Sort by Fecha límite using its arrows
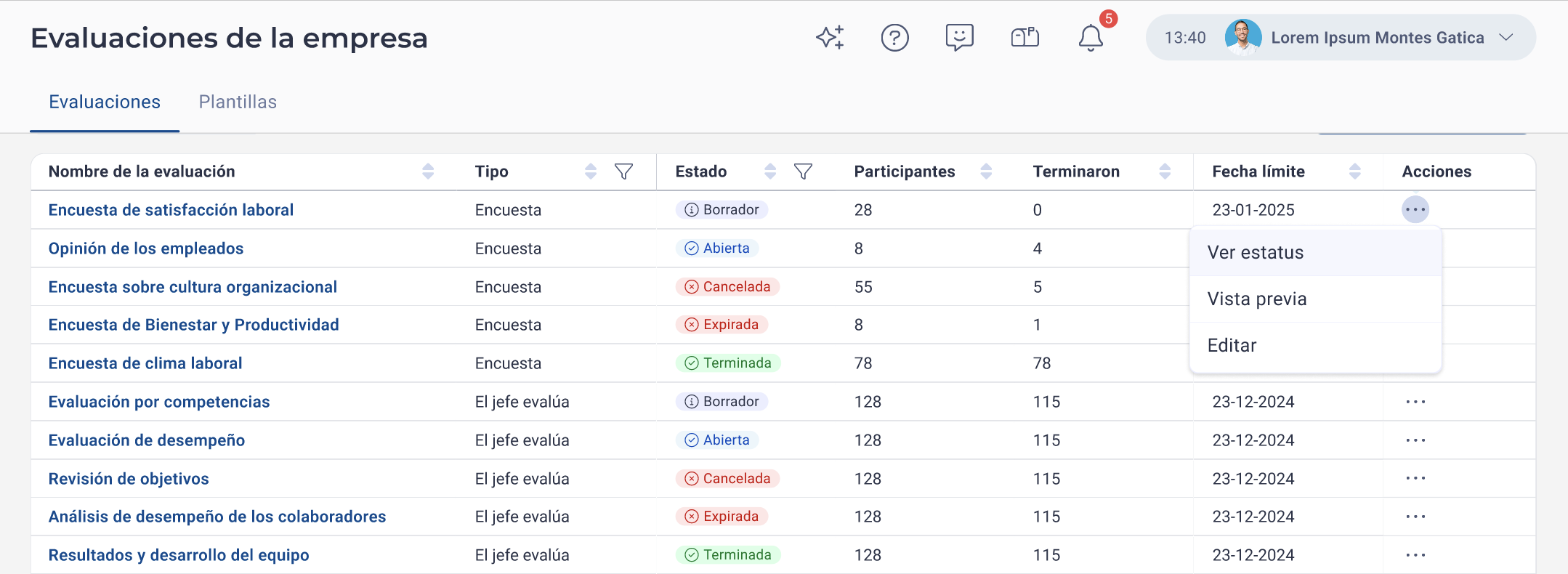The width and height of the screenshot is (1568, 574). click(1354, 171)
